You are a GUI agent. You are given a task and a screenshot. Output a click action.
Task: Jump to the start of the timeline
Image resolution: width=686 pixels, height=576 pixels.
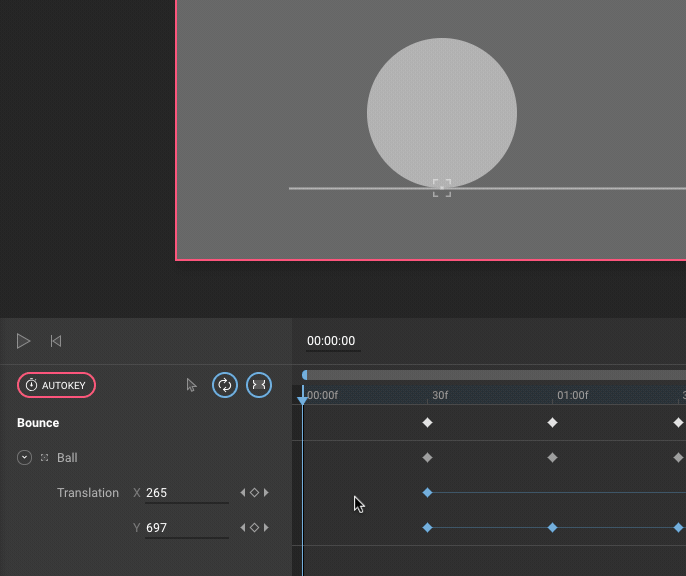56,341
